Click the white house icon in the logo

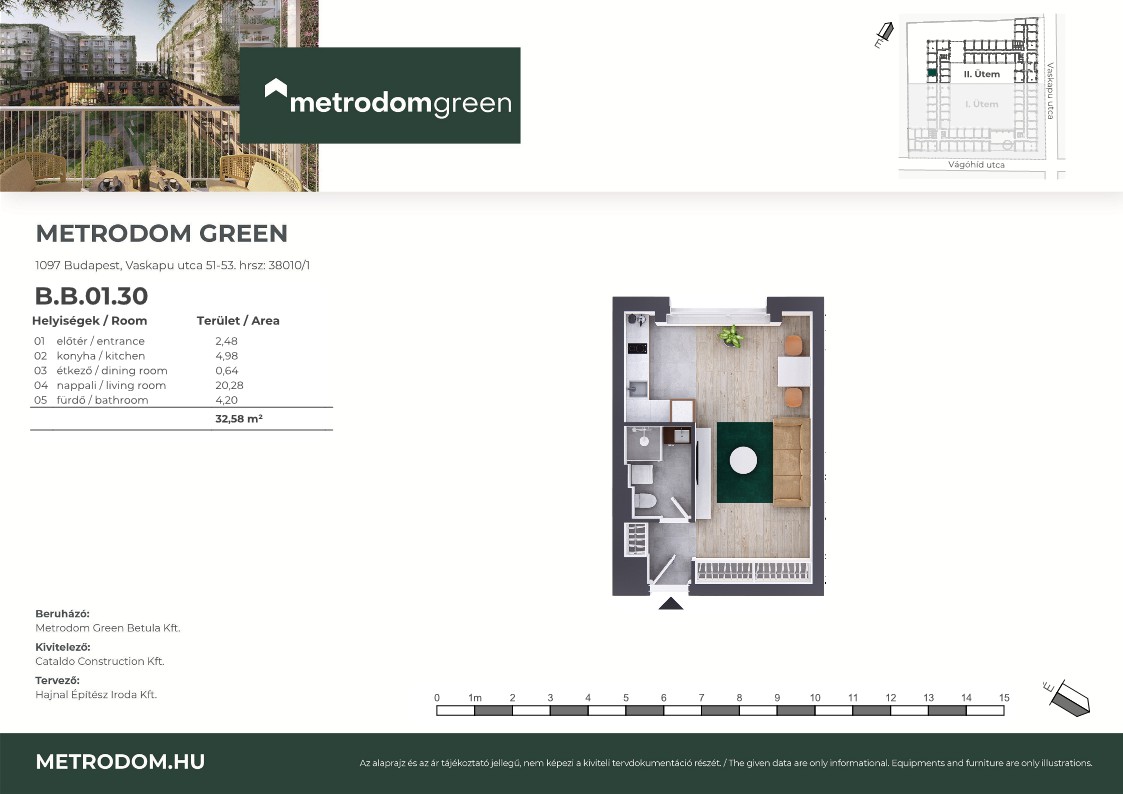click(x=276, y=88)
